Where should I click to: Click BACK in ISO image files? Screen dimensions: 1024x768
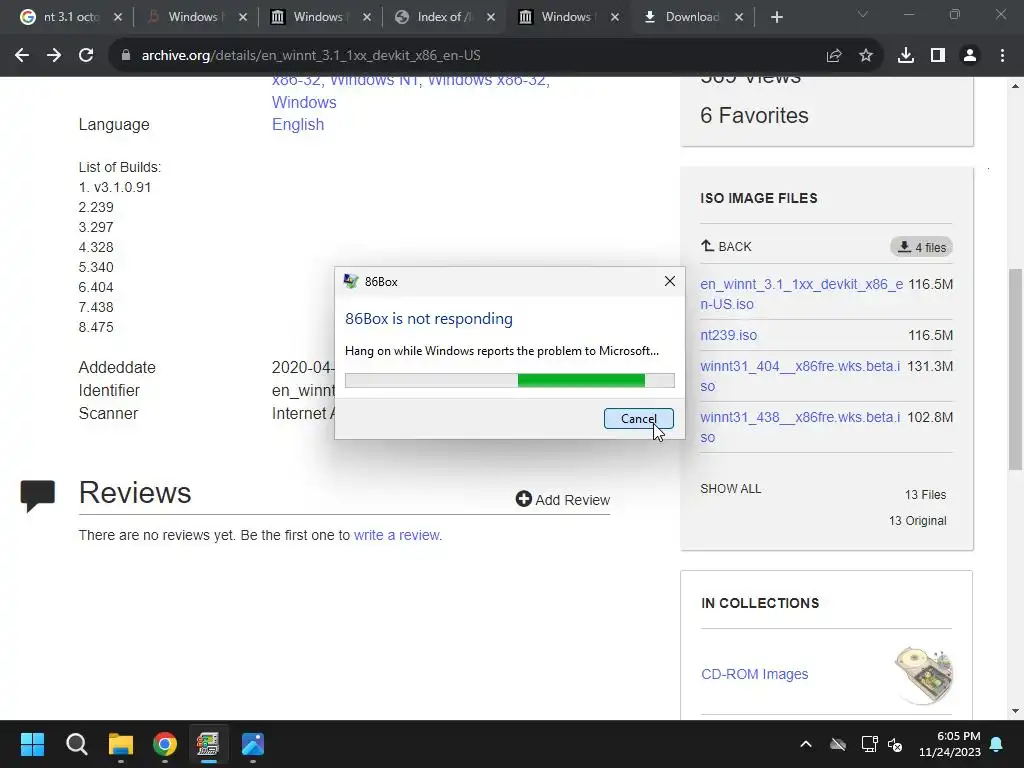726,246
